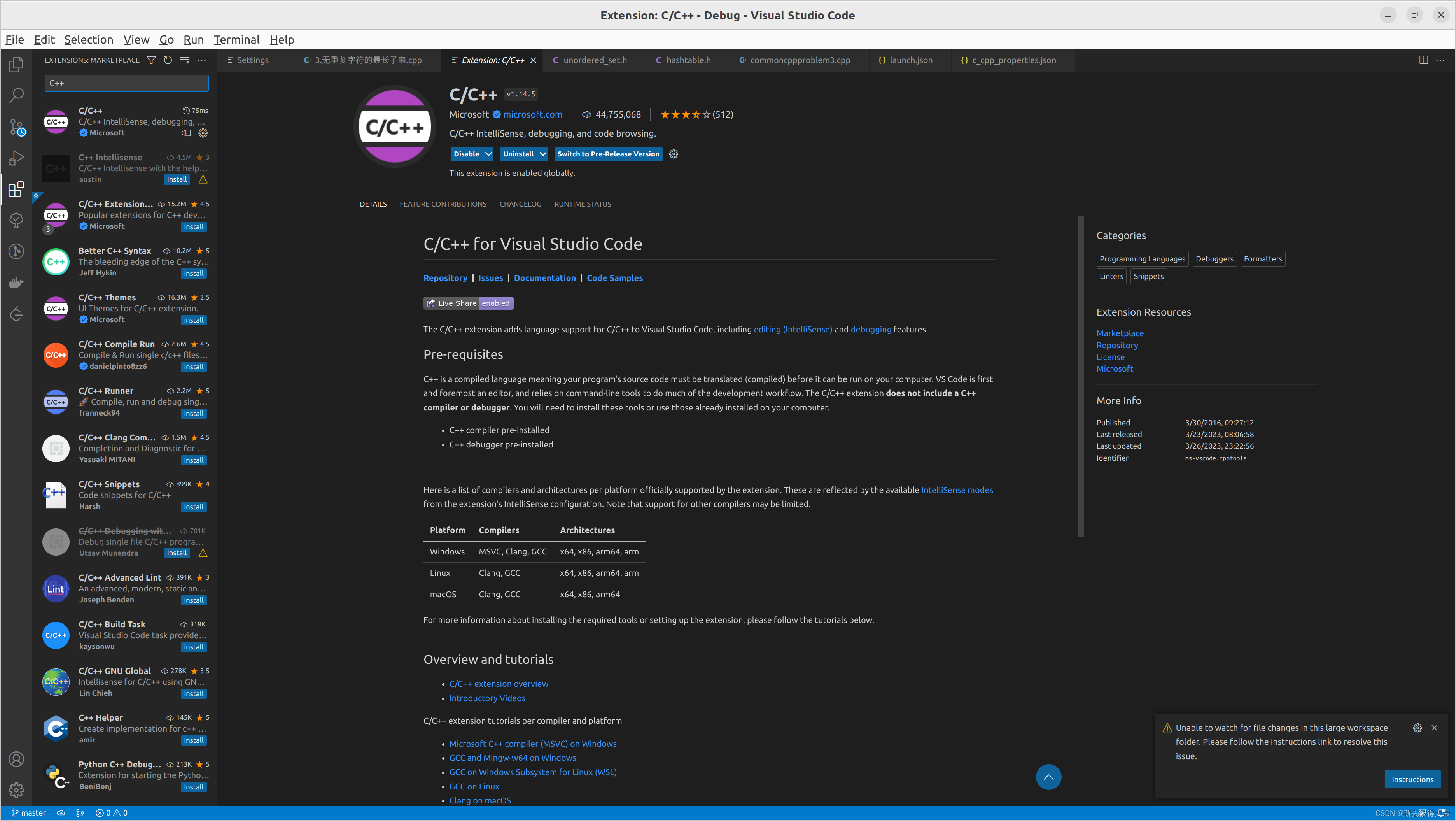Click the scroll-to-top round arrow button
1456x821 pixels.
click(x=1048, y=777)
